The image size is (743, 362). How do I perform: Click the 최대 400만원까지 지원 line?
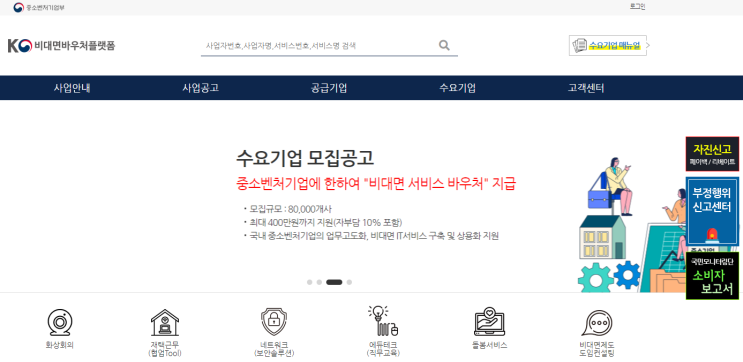(323, 222)
